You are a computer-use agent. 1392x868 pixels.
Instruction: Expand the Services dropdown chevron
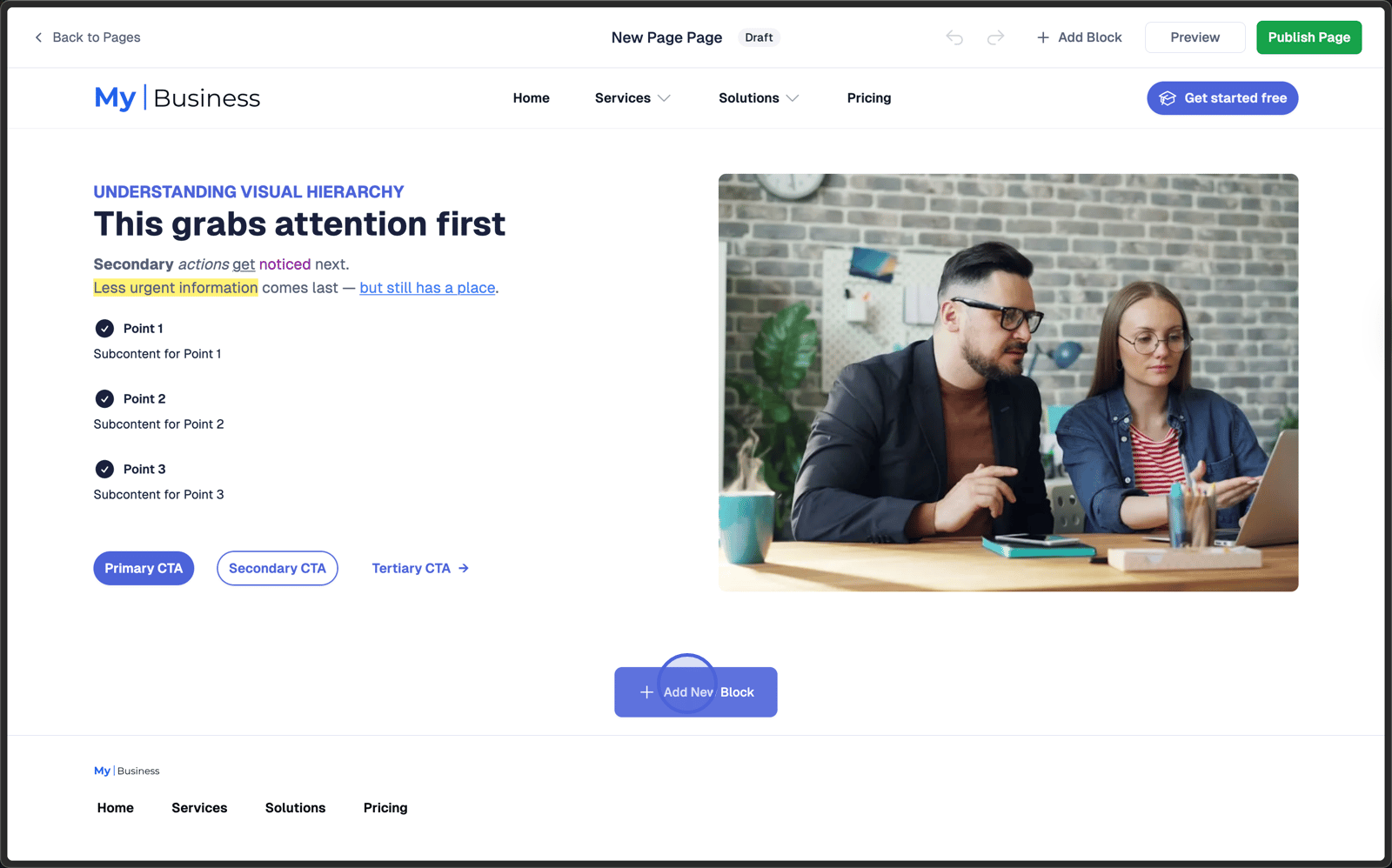[664, 98]
